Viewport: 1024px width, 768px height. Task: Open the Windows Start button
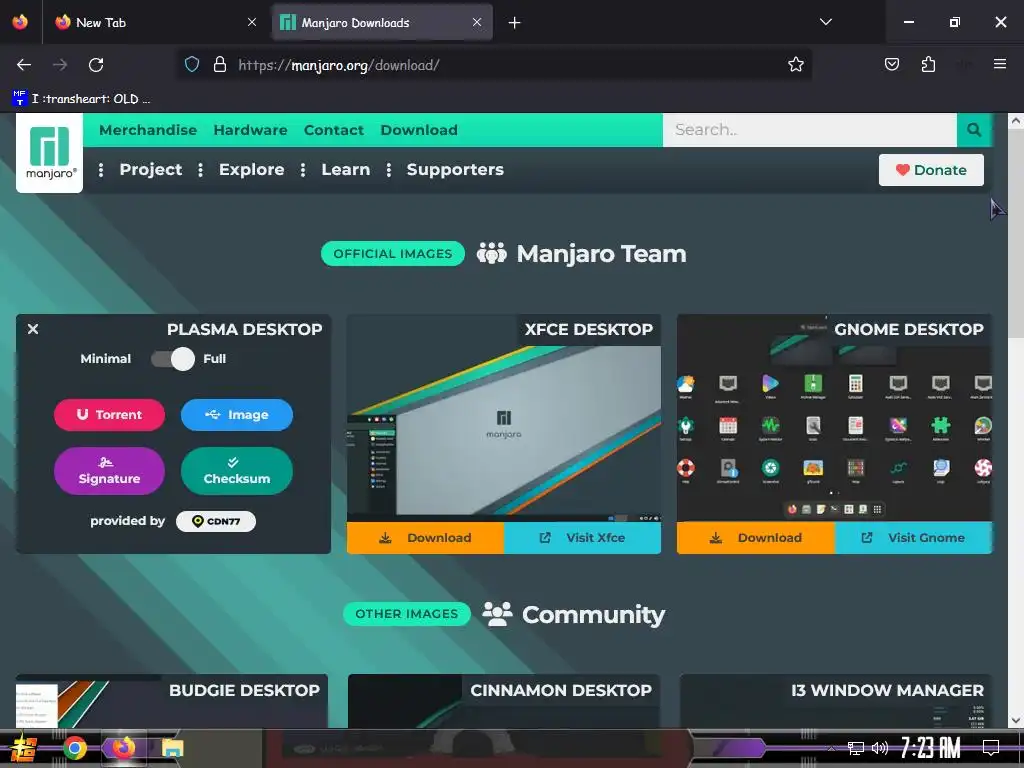(x=24, y=748)
